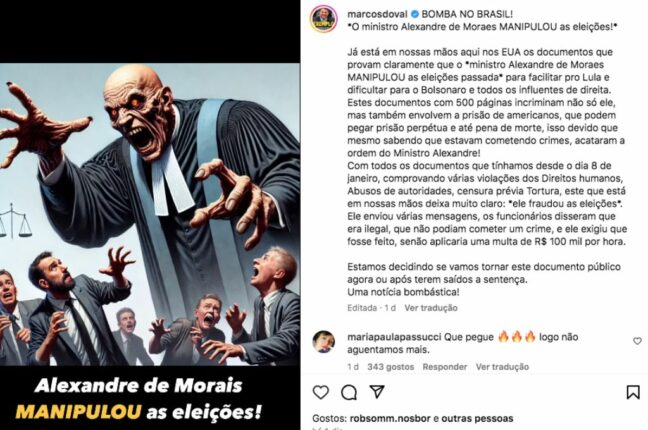Like mariapaulapassucci's comment heart
Image resolution: width=648 pixels, height=430 pixels.
coord(637,341)
